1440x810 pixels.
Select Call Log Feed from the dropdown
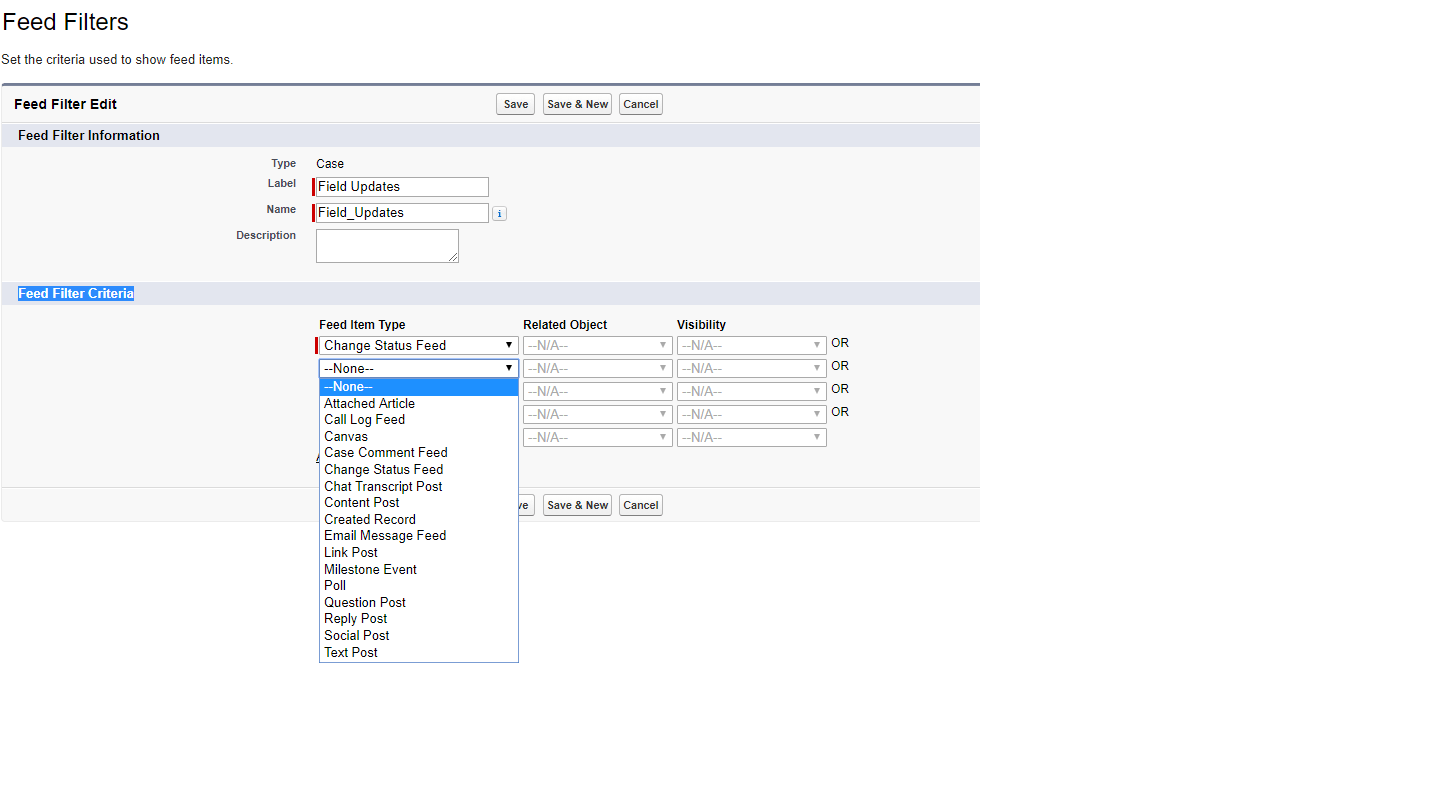pyautogui.click(x=364, y=419)
